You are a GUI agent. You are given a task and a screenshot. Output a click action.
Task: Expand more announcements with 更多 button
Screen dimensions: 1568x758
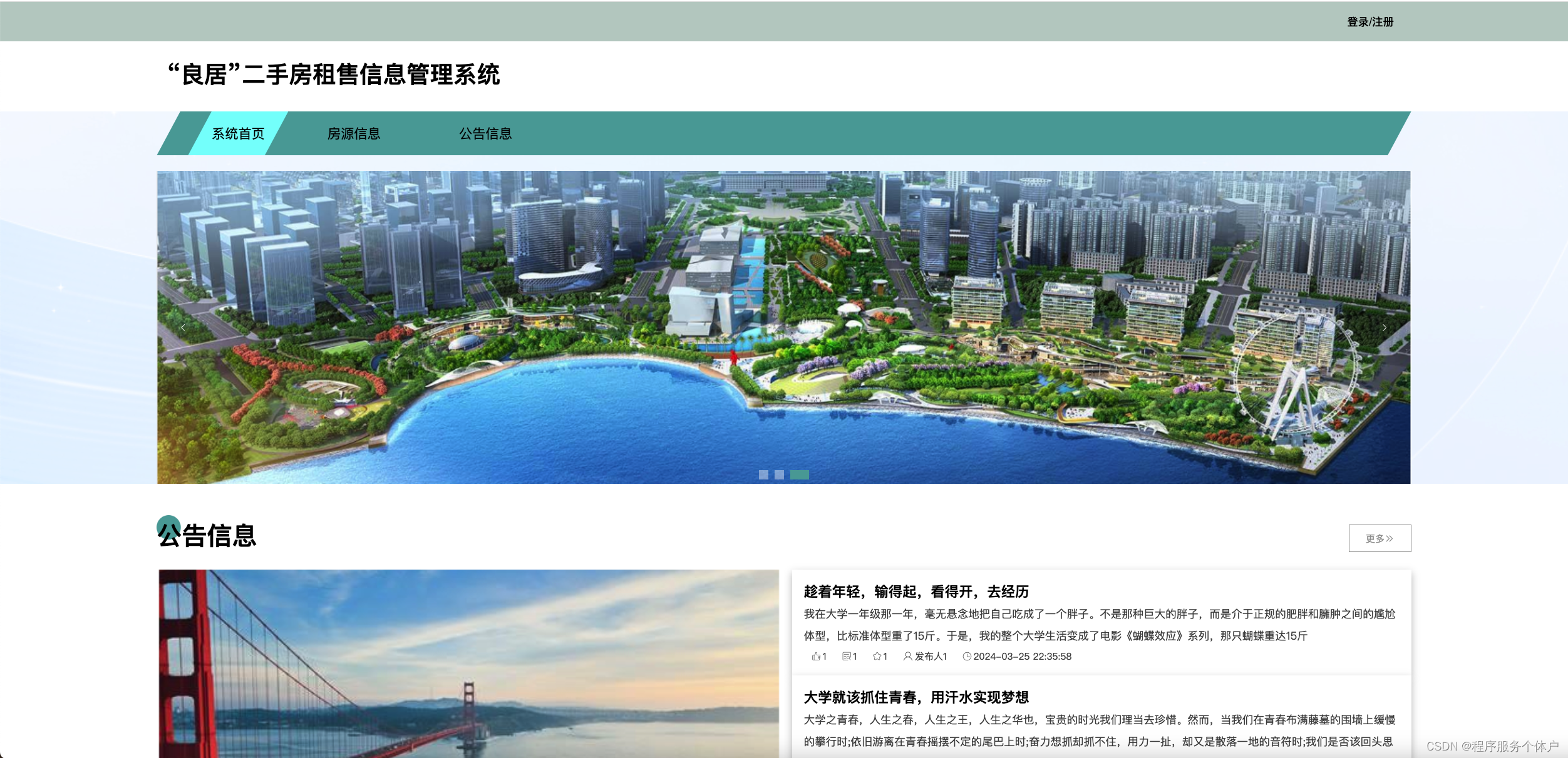click(x=1380, y=538)
